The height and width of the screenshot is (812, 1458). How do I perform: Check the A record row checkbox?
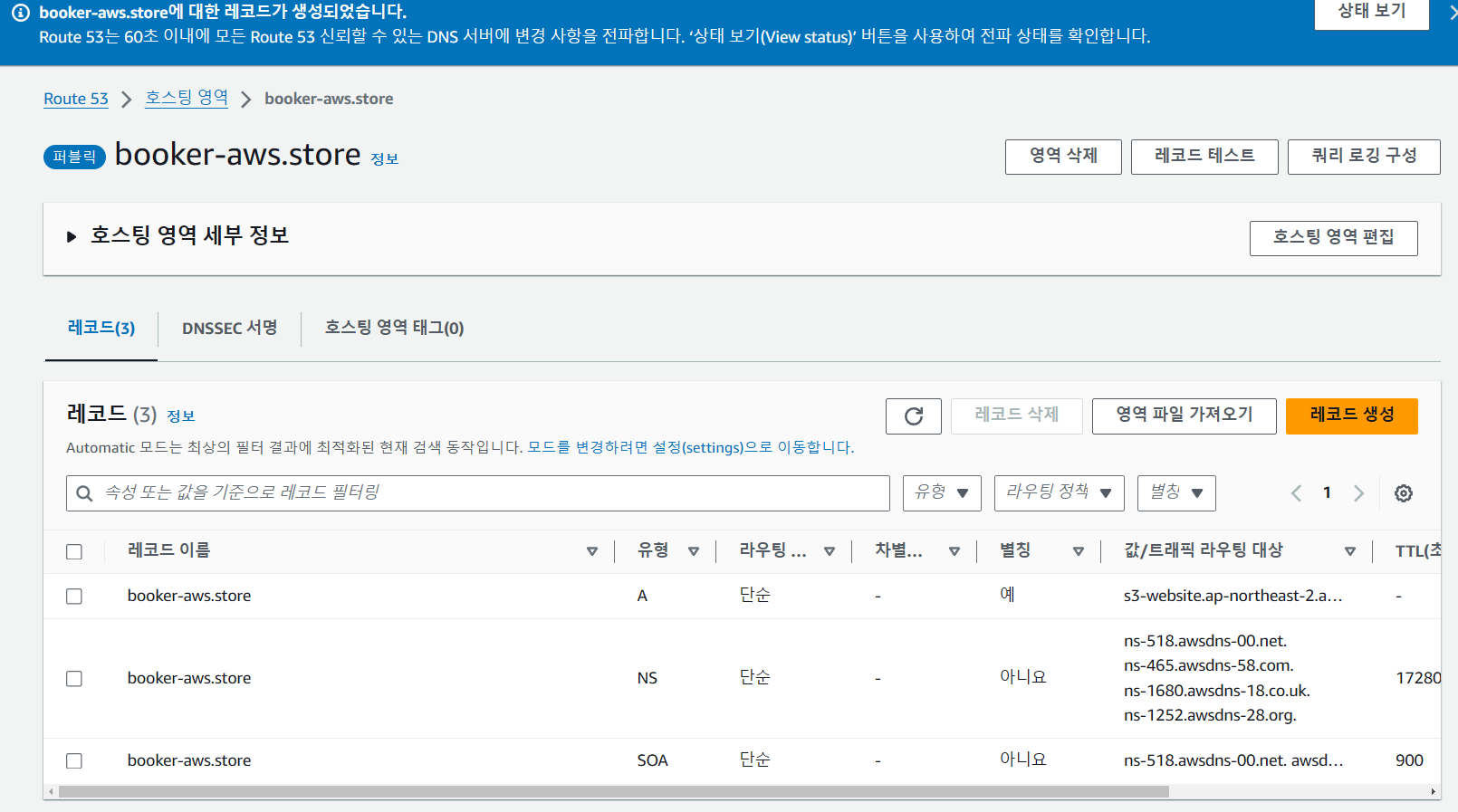click(x=74, y=597)
